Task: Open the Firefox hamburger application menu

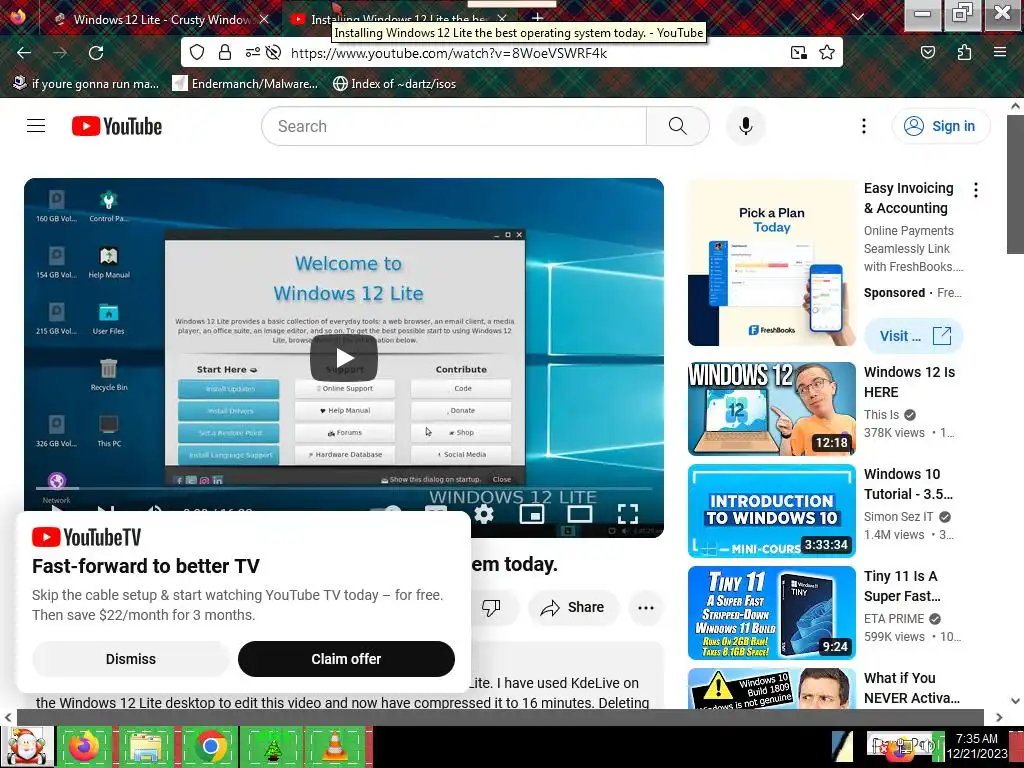Action: tap(1000, 52)
